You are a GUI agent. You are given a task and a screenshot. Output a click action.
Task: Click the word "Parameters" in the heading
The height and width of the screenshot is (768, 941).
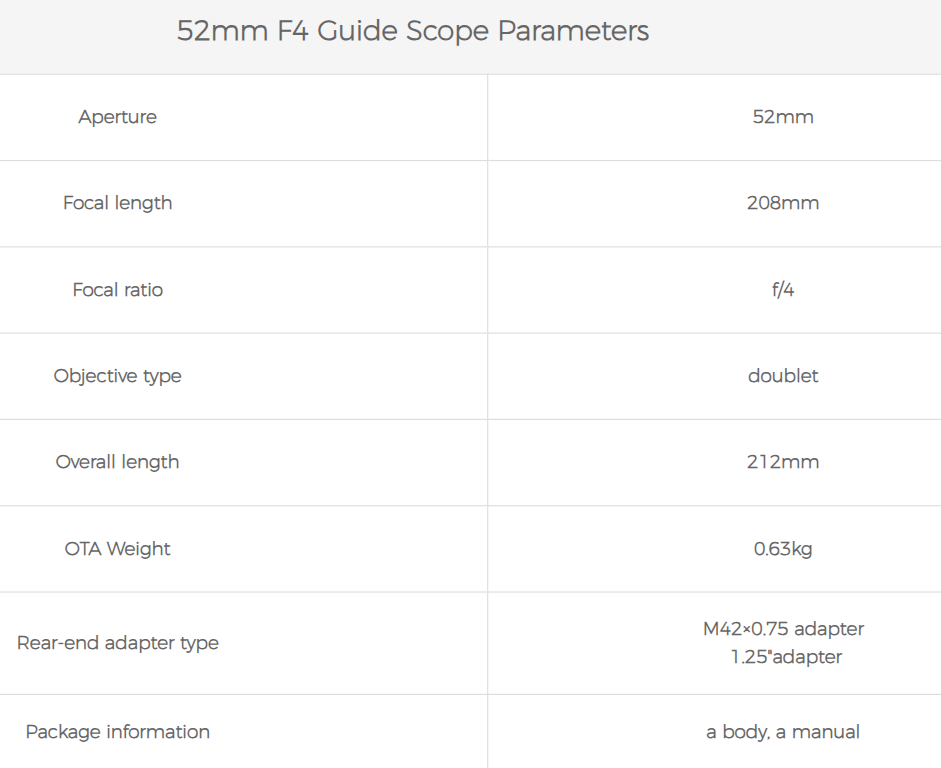click(x=573, y=31)
